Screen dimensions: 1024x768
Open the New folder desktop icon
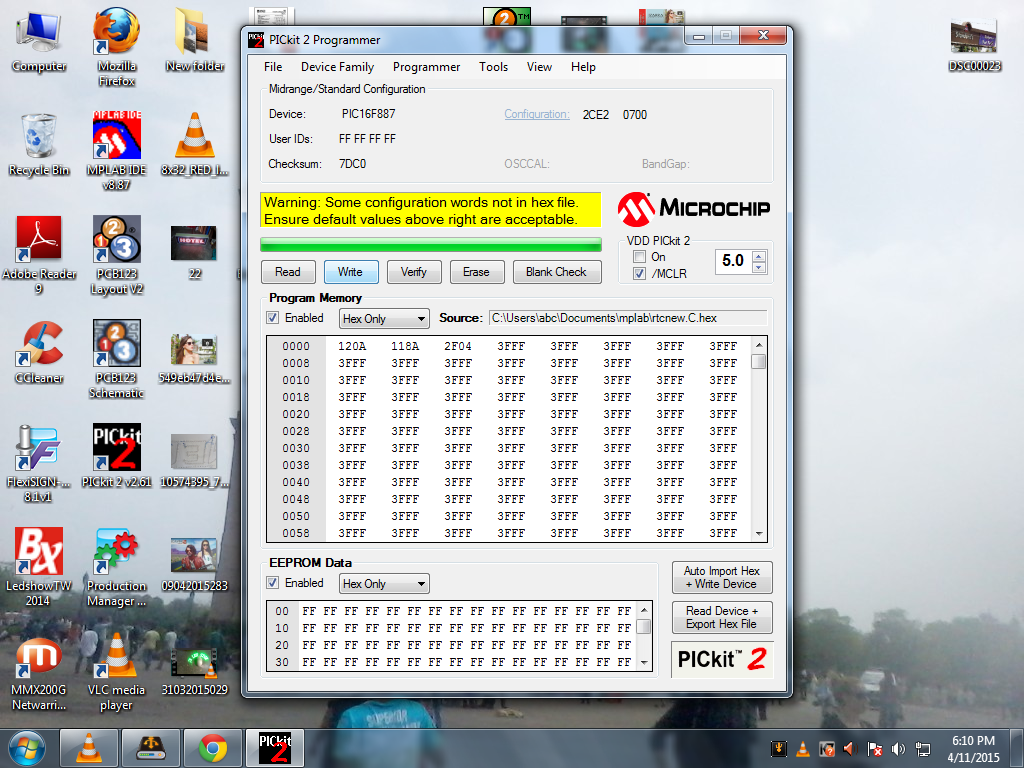click(x=195, y=40)
